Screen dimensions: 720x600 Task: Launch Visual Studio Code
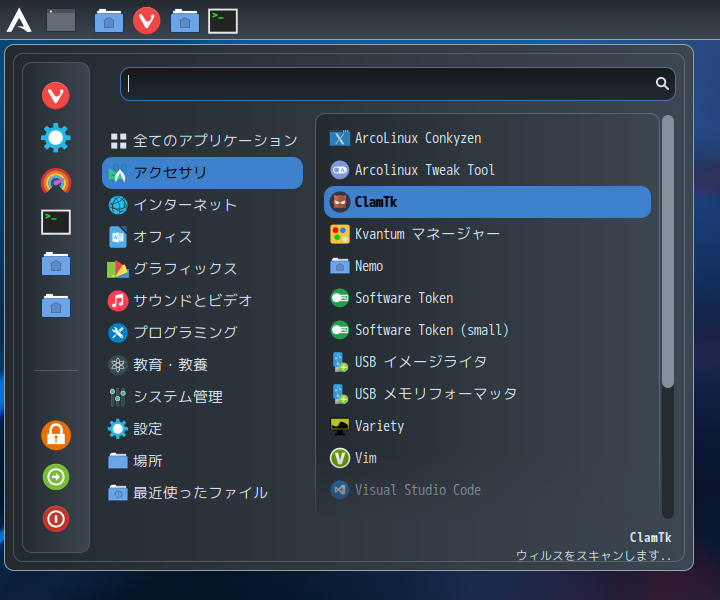coord(487,490)
